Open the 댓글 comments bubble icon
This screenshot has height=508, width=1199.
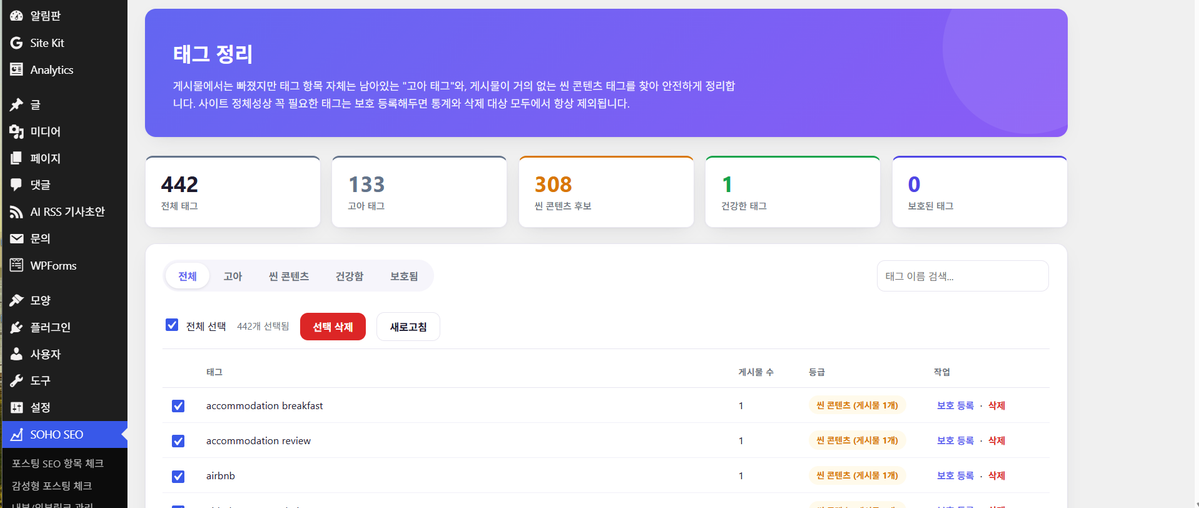click(x=16, y=184)
